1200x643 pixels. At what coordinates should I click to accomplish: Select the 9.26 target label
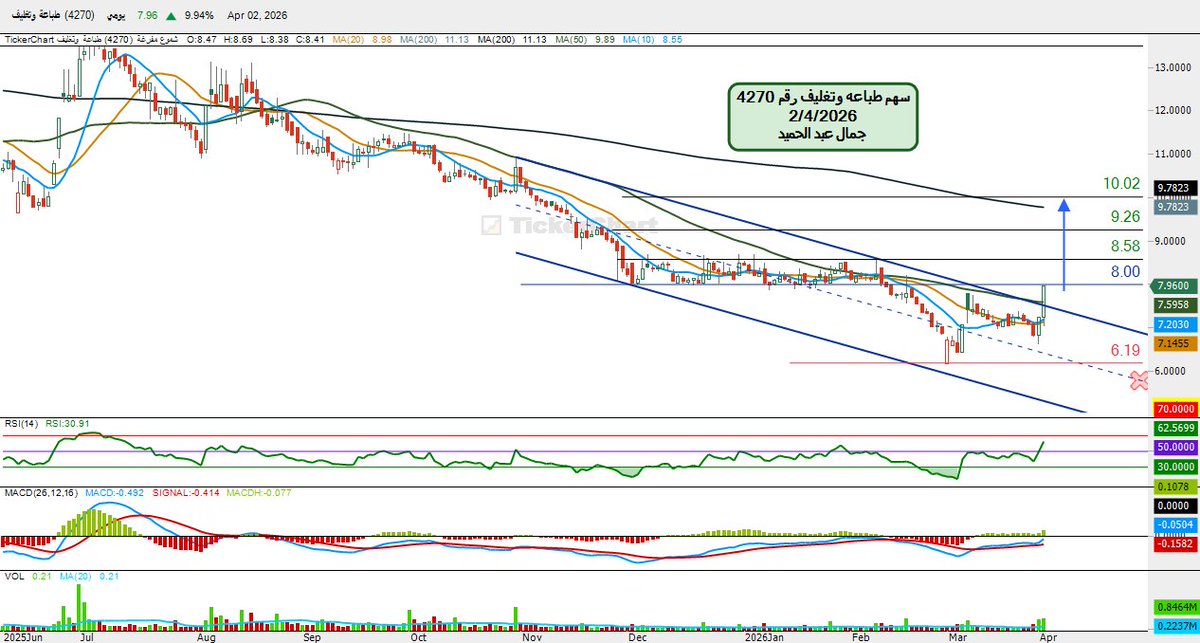click(1125, 216)
